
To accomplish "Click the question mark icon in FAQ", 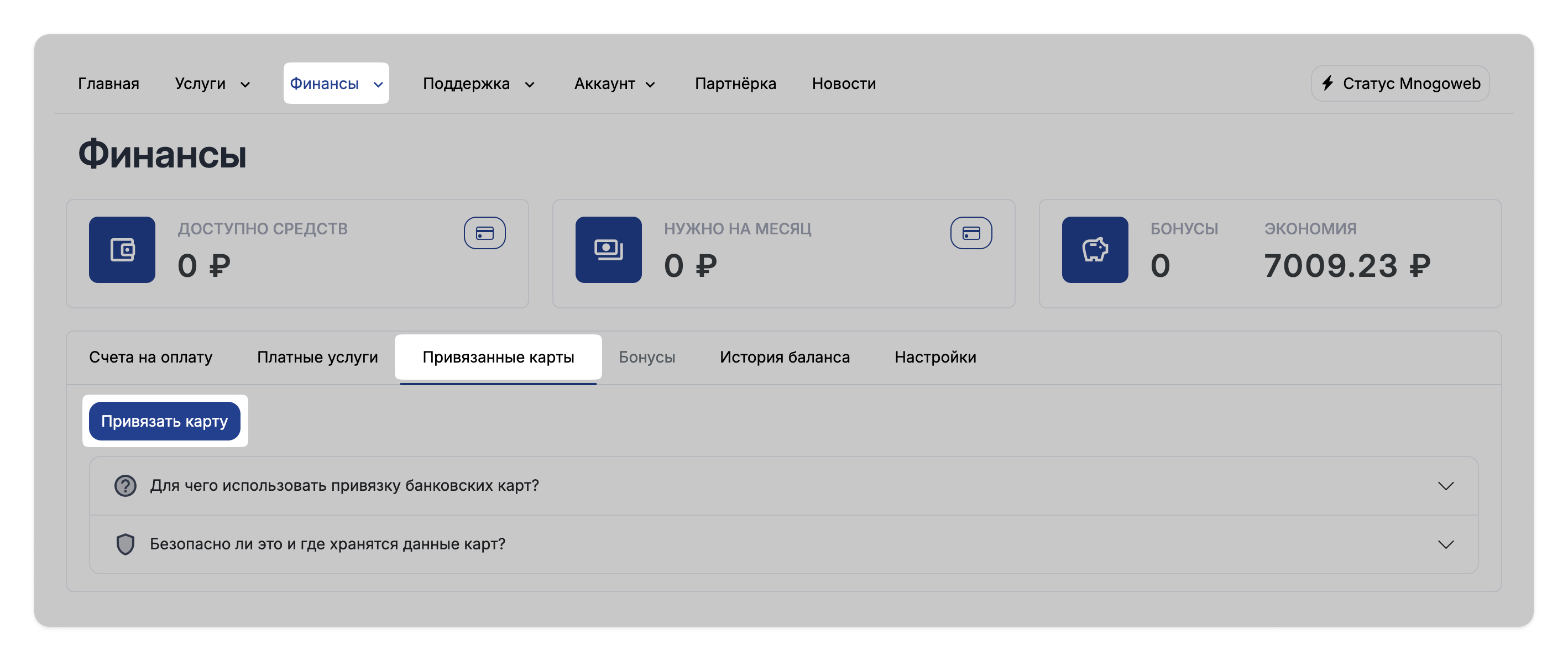I will (126, 486).
